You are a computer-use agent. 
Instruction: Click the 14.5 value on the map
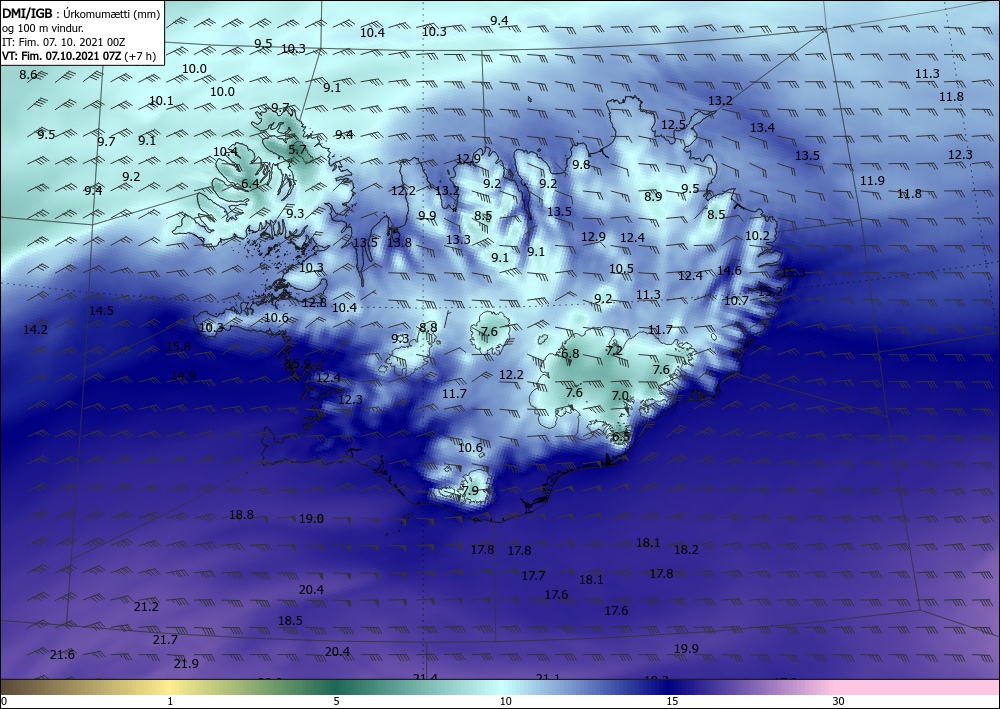pyautogui.click(x=101, y=311)
